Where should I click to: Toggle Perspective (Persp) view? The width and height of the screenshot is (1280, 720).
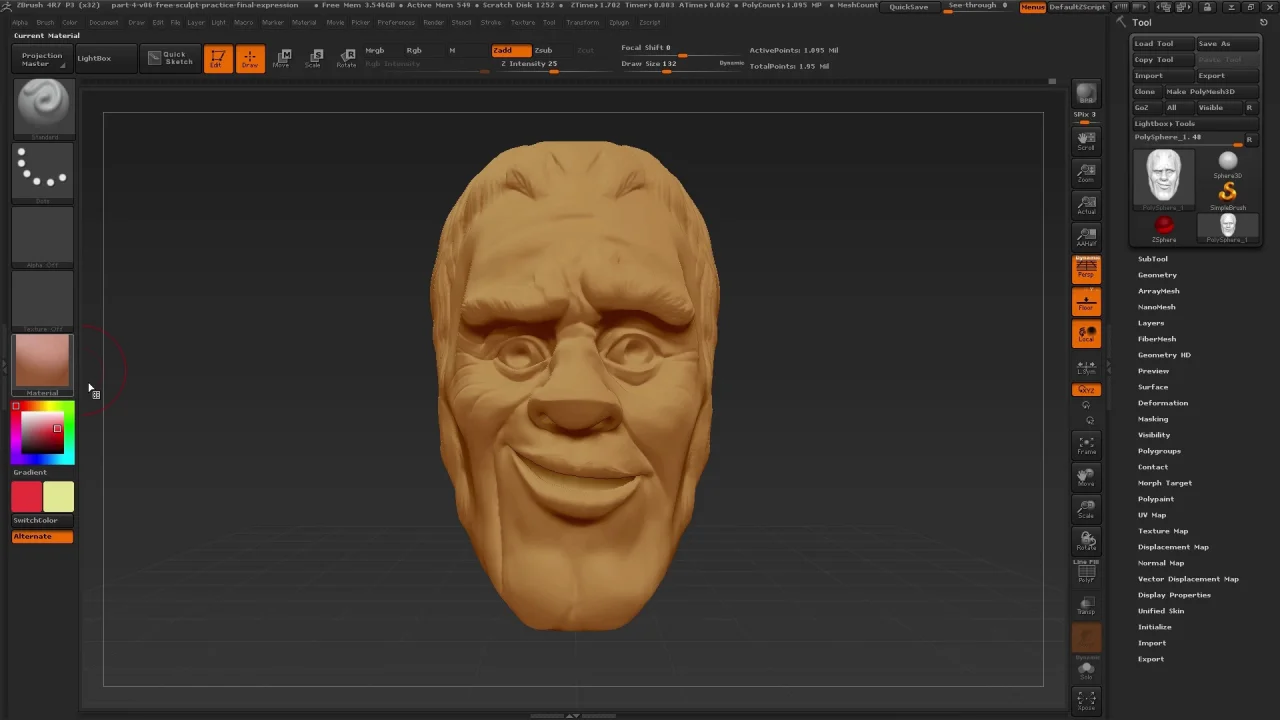1086,268
